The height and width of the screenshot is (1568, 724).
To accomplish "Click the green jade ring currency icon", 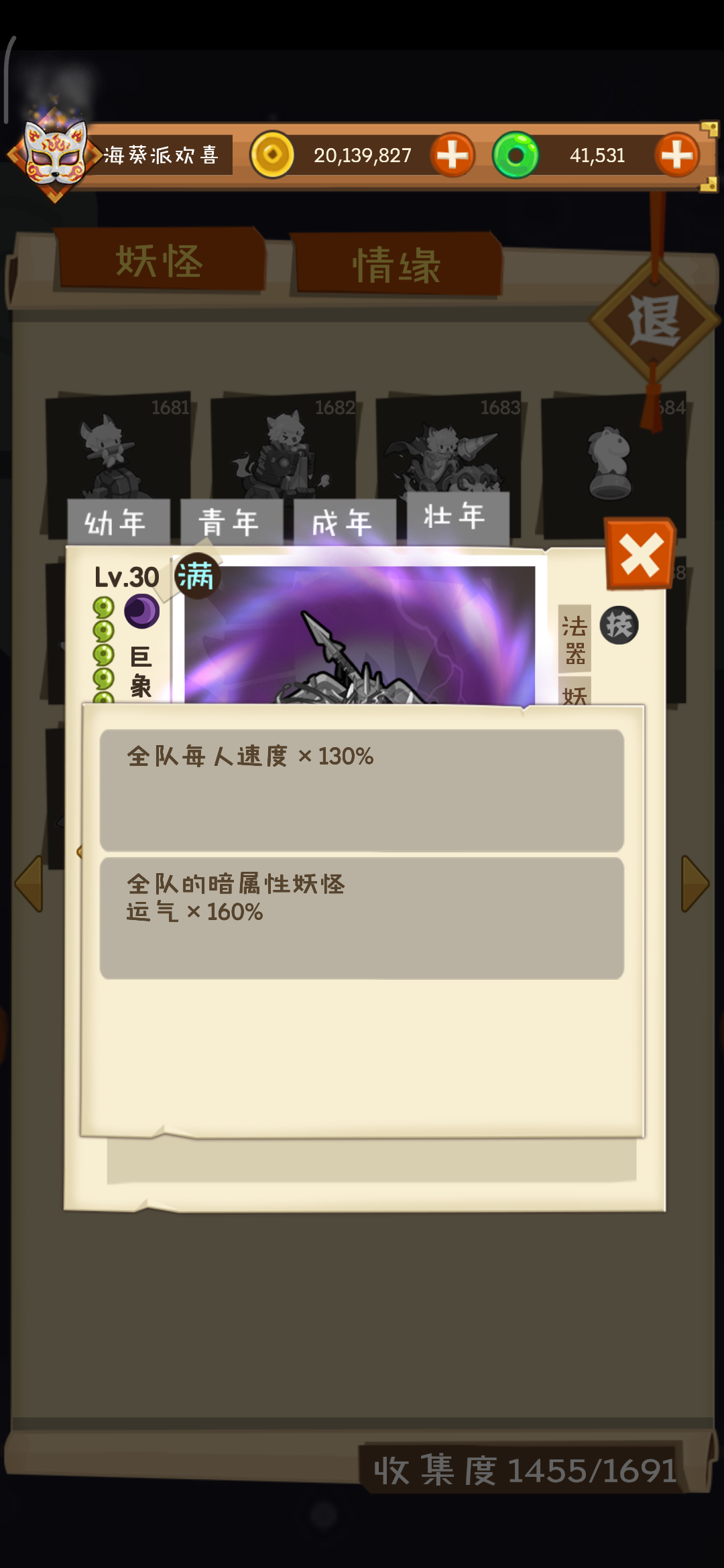I will [516, 155].
